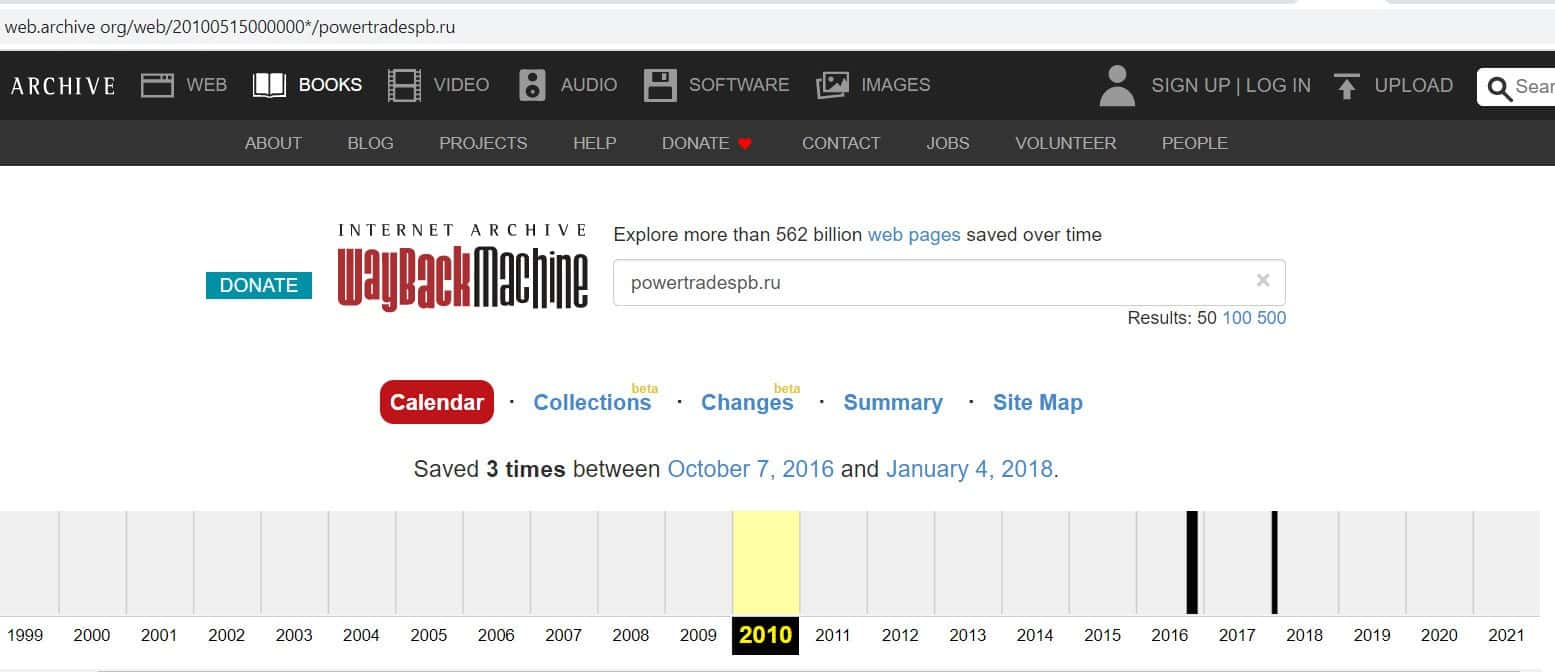Click the Upload arrow icon
This screenshot has height=672, width=1555.
coord(1347,86)
